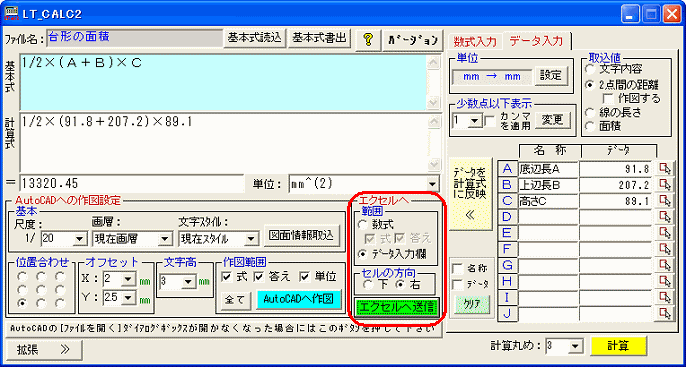Pick from drawing icon for row G

666,265
